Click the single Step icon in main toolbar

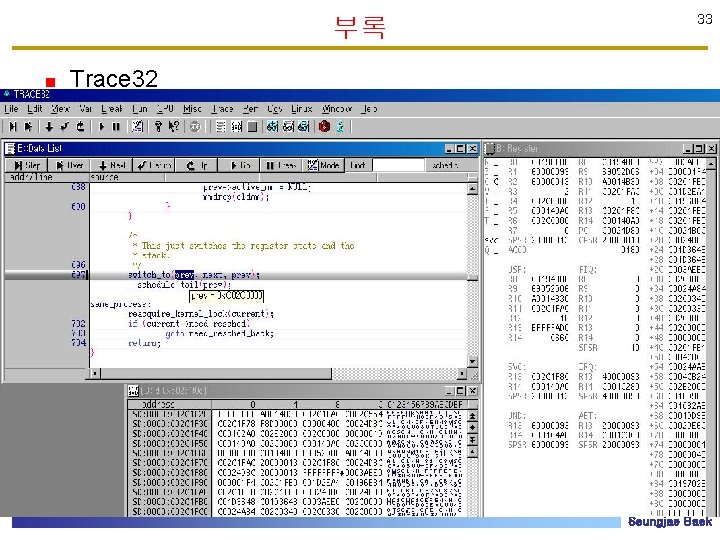pos(13,126)
